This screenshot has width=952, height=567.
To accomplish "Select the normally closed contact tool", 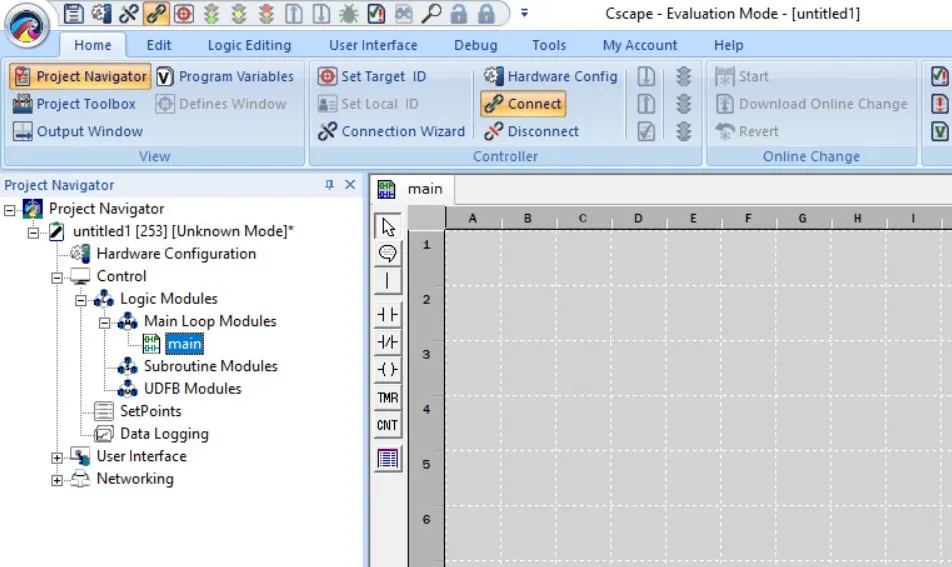I will (387, 342).
